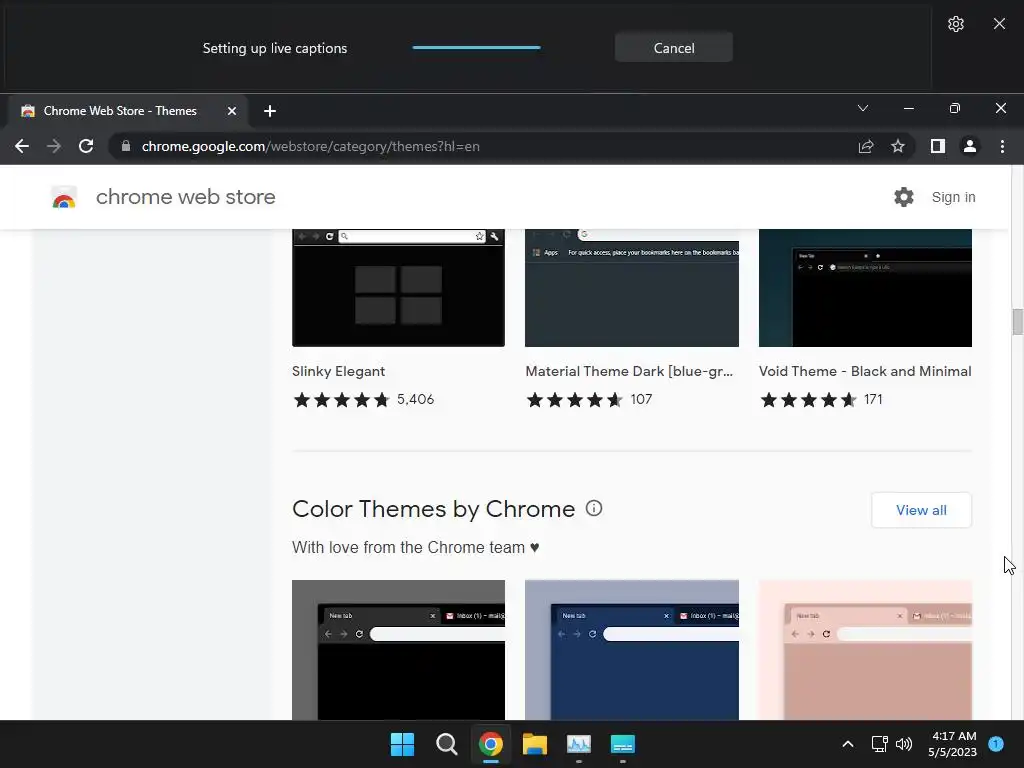Open the notification center badge
Screen dimensions: 1024x768
[x=996, y=744]
